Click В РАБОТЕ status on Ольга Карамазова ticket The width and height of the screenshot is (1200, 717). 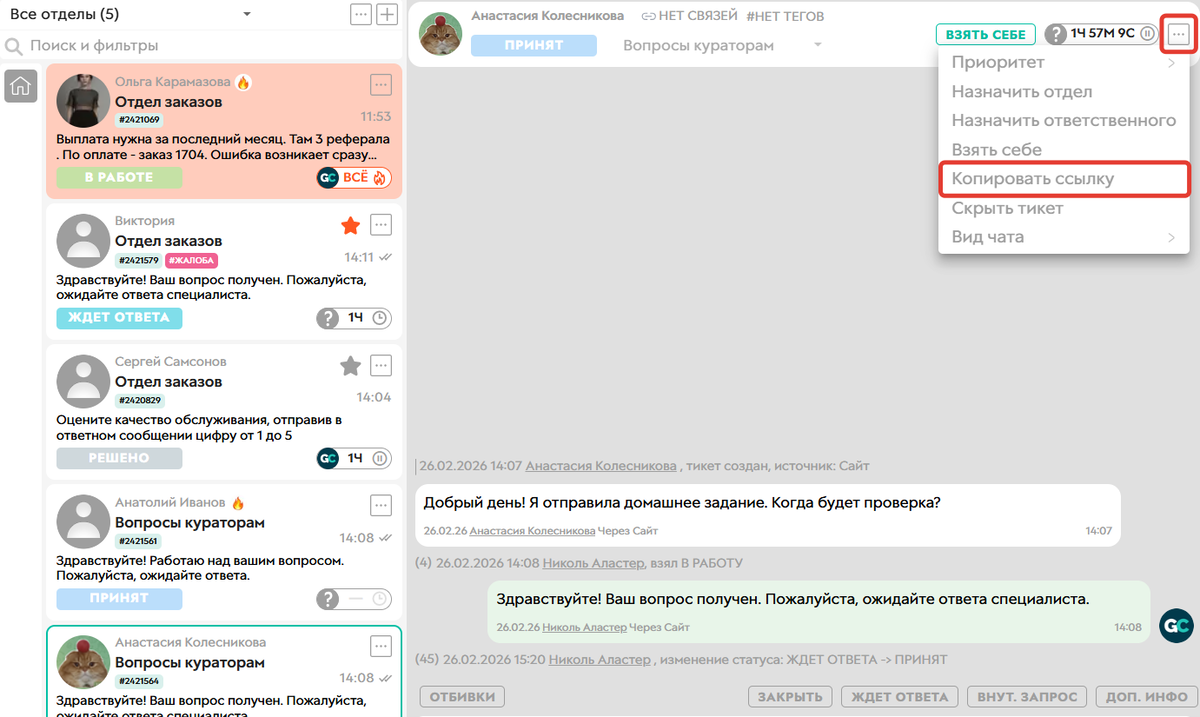pyautogui.click(x=119, y=178)
